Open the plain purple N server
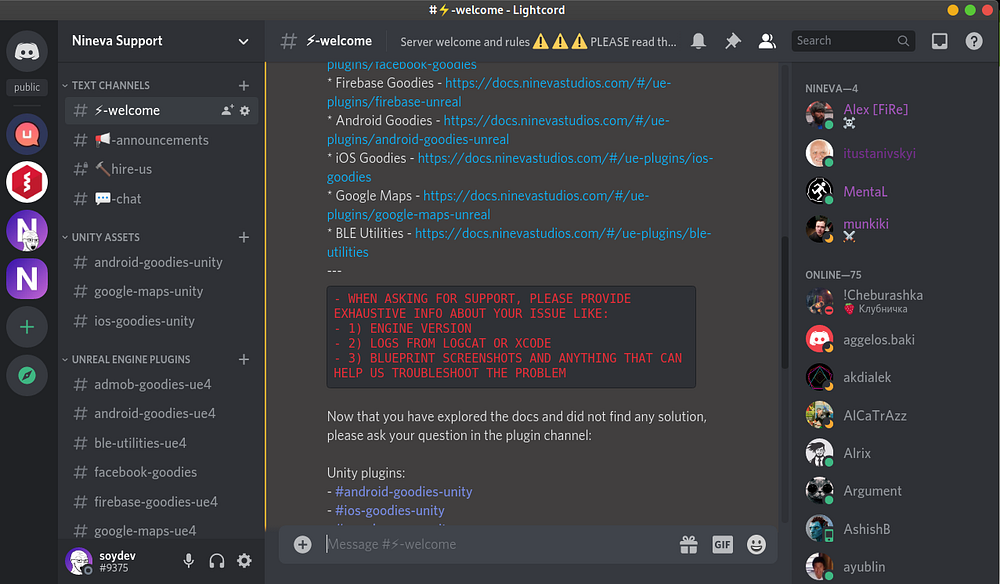 point(27,279)
